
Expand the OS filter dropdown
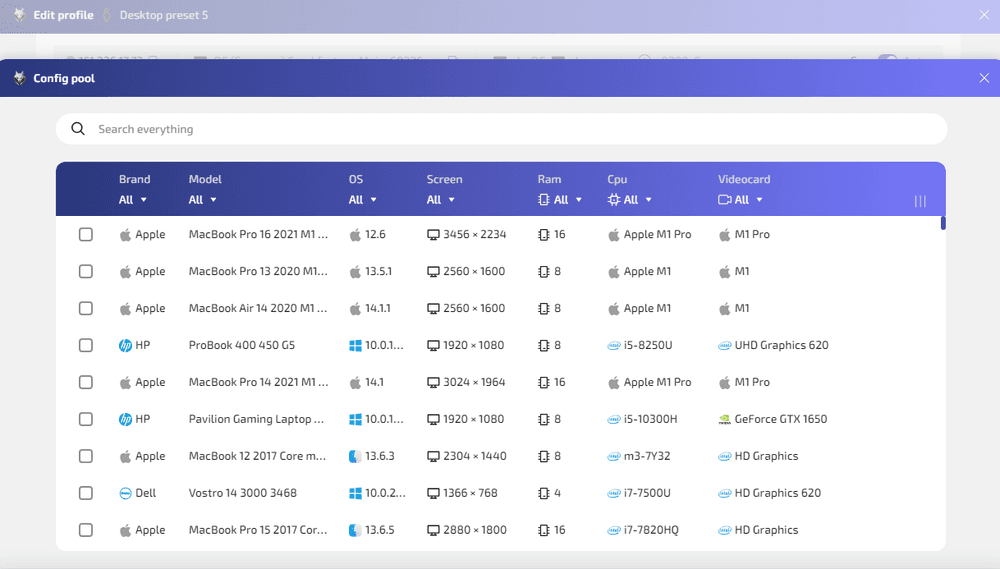pos(363,200)
